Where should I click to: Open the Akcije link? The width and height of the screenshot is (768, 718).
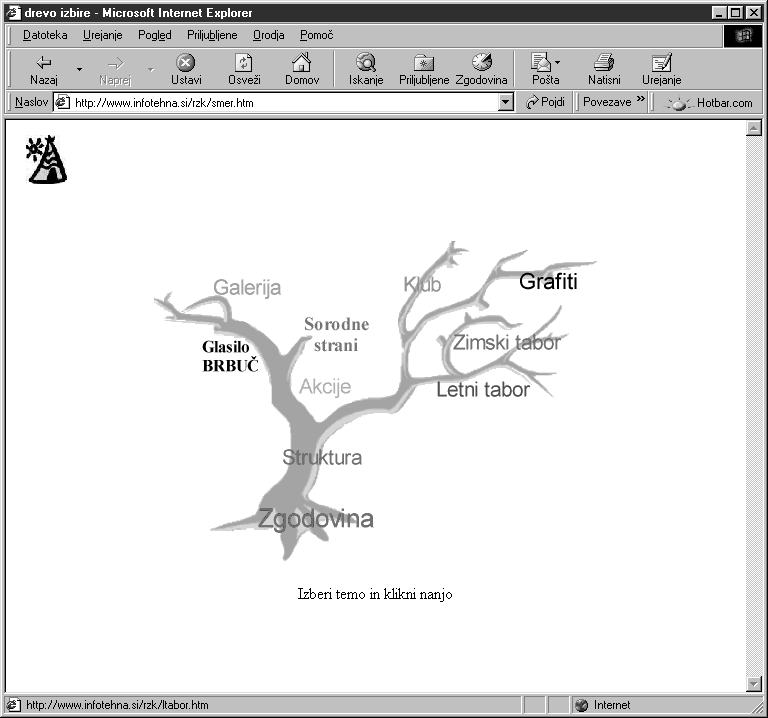[325, 386]
